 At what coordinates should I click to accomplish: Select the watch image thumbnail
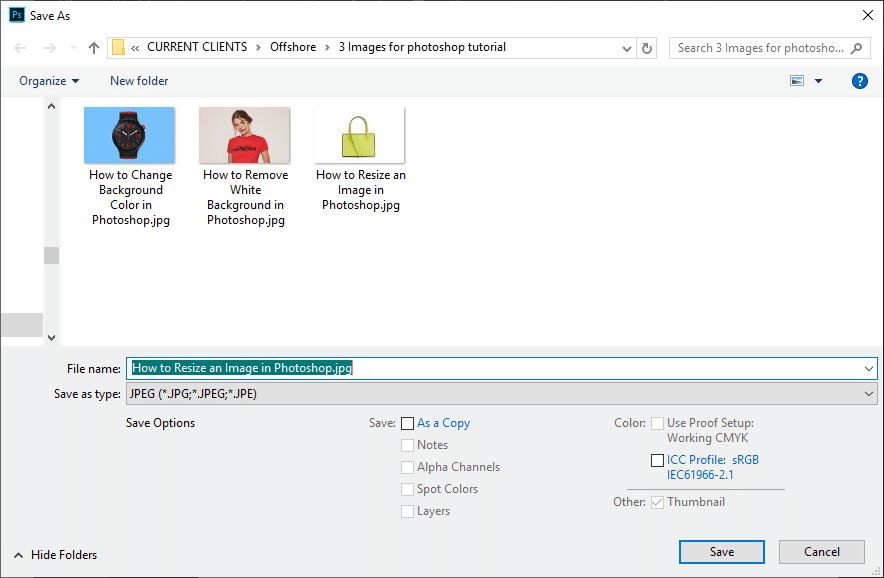click(130, 136)
